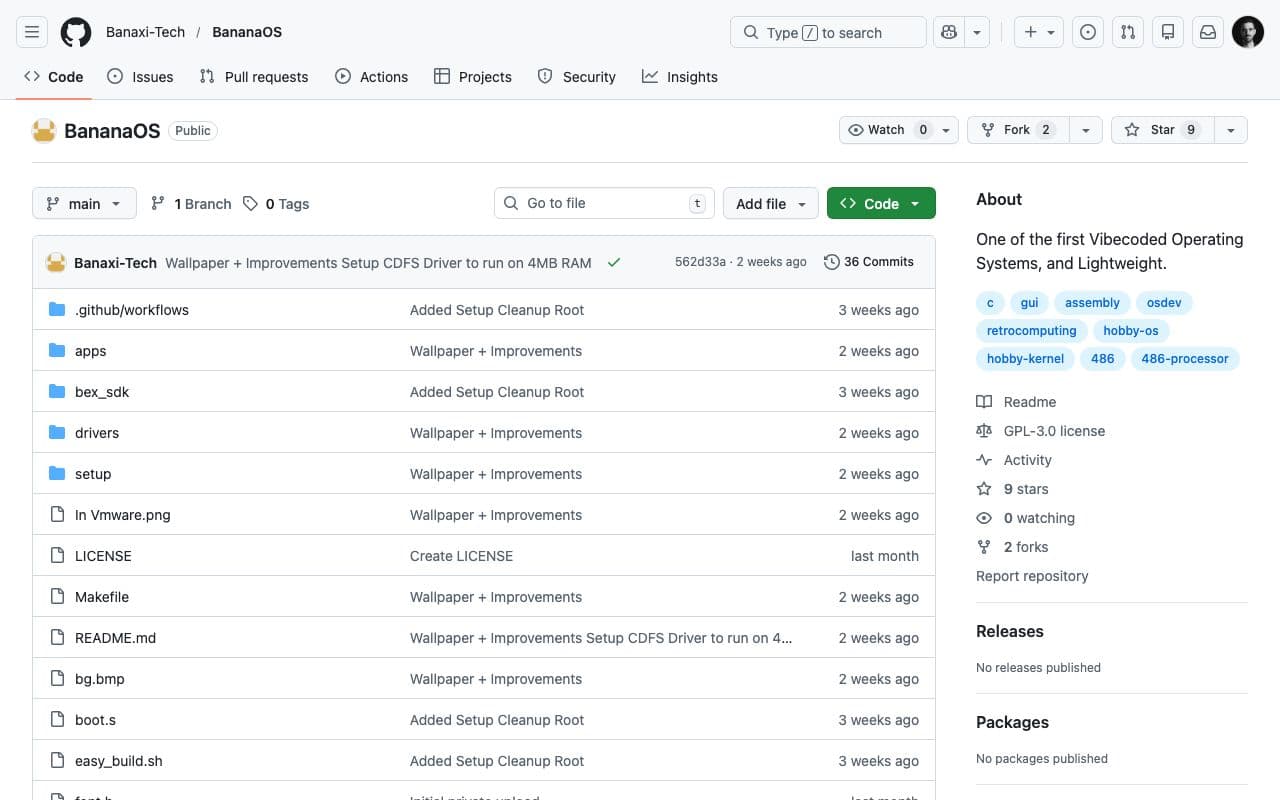Viewport: 1280px width, 800px height.
Task: Click inside the Go to file field
Action: pyautogui.click(x=604, y=203)
